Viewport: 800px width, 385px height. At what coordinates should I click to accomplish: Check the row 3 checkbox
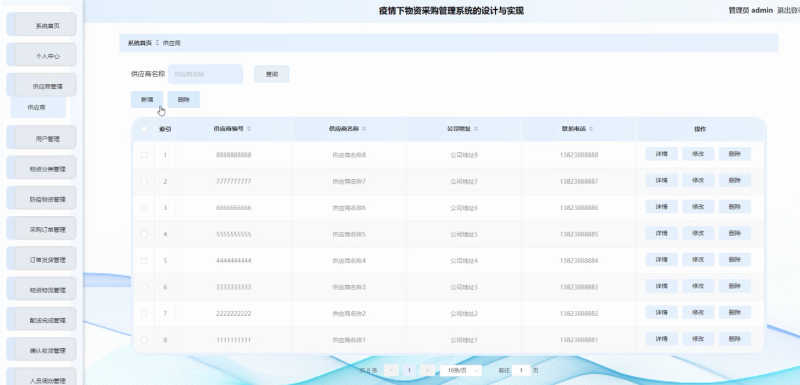click(x=144, y=208)
